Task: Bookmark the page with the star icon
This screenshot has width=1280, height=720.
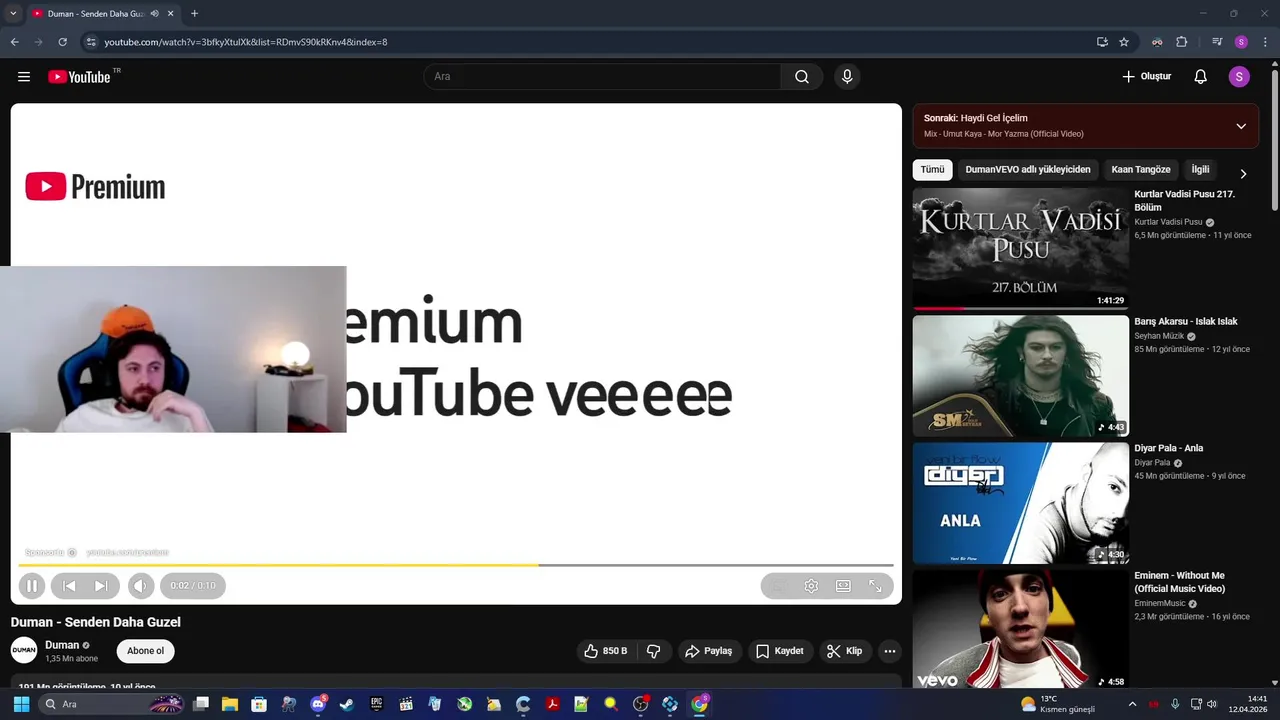Action: click(x=1124, y=42)
